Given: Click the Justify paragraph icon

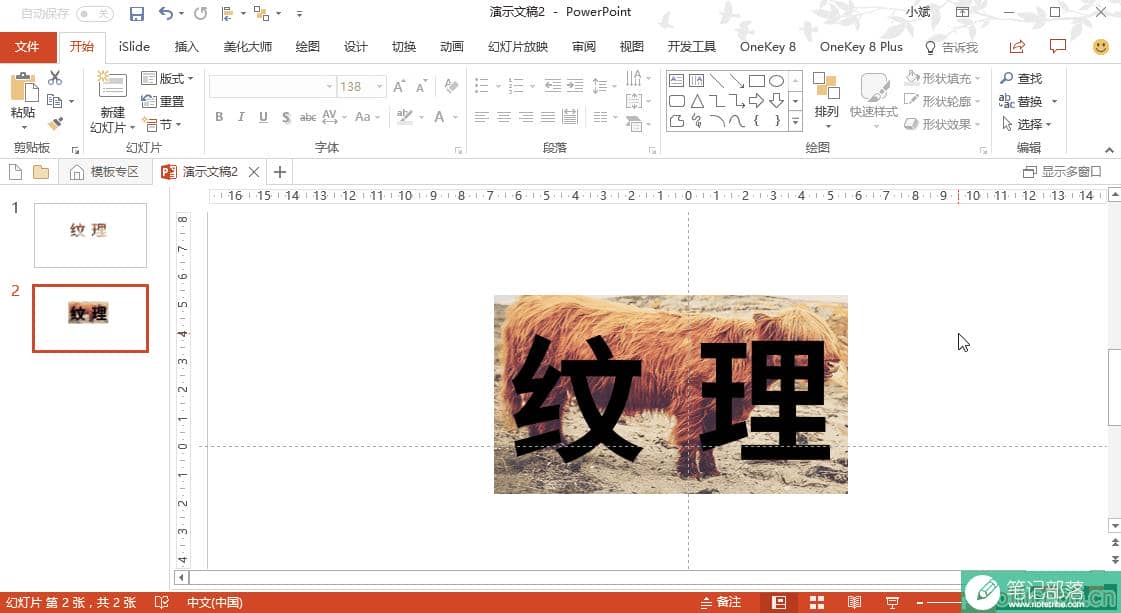Looking at the screenshot, I should pos(548,117).
